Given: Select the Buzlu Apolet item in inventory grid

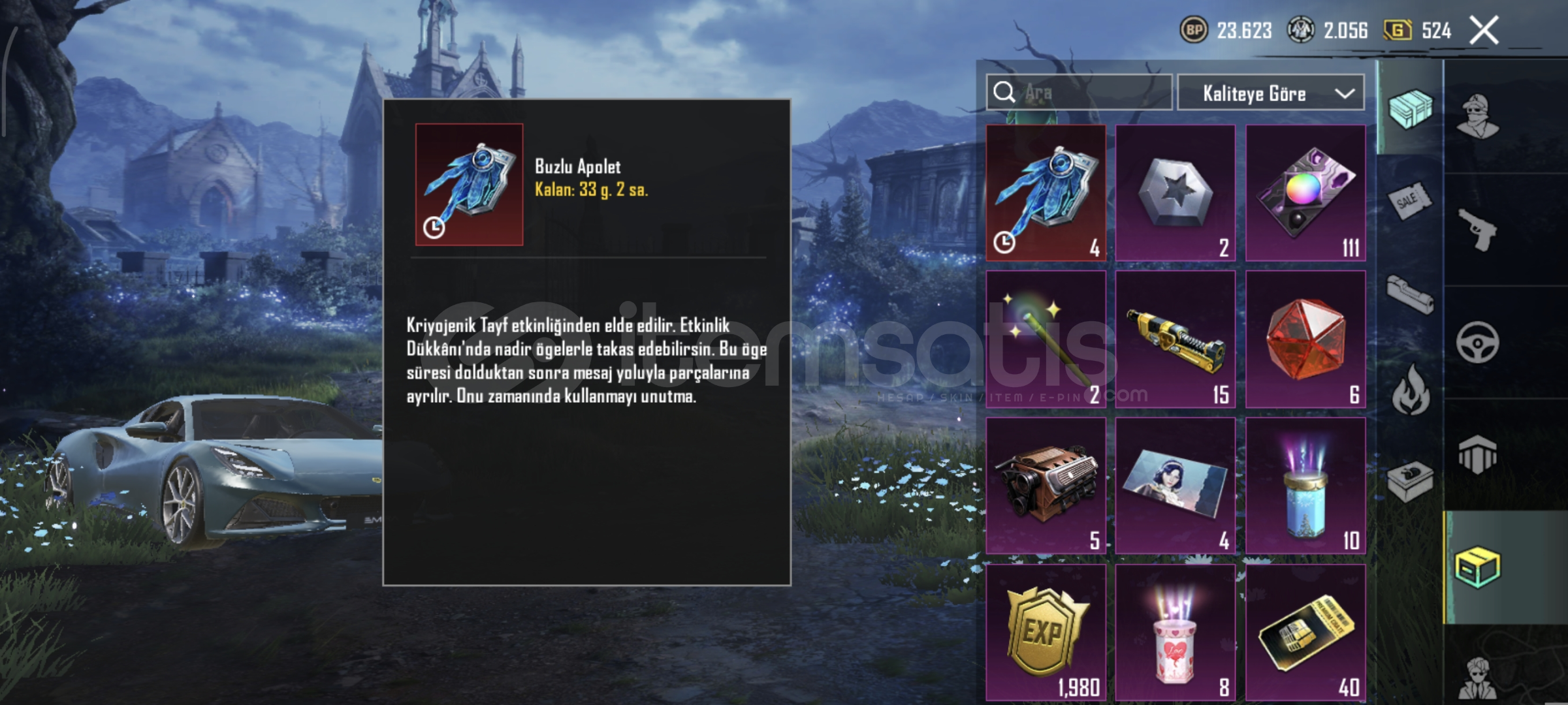Looking at the screenshot, I should [x=1046, y=193].
